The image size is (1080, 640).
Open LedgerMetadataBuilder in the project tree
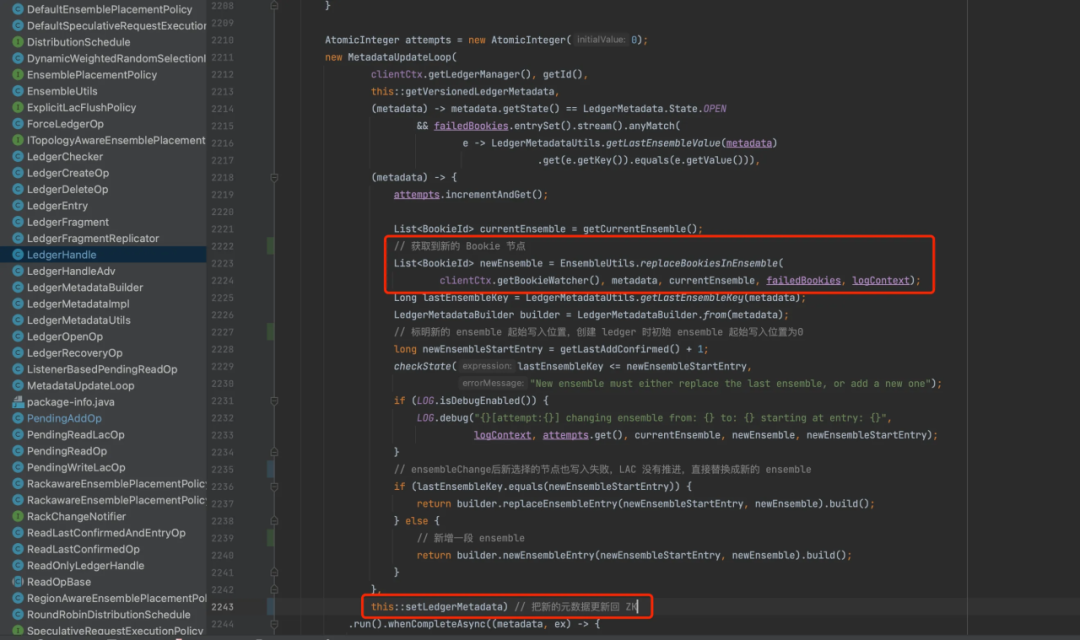85,287
